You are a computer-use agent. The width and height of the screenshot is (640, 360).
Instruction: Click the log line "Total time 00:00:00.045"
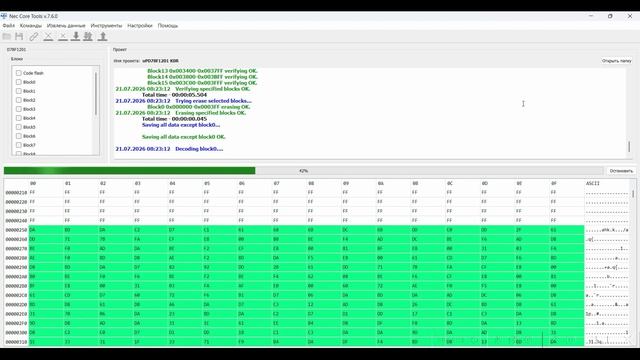(174, 119)
